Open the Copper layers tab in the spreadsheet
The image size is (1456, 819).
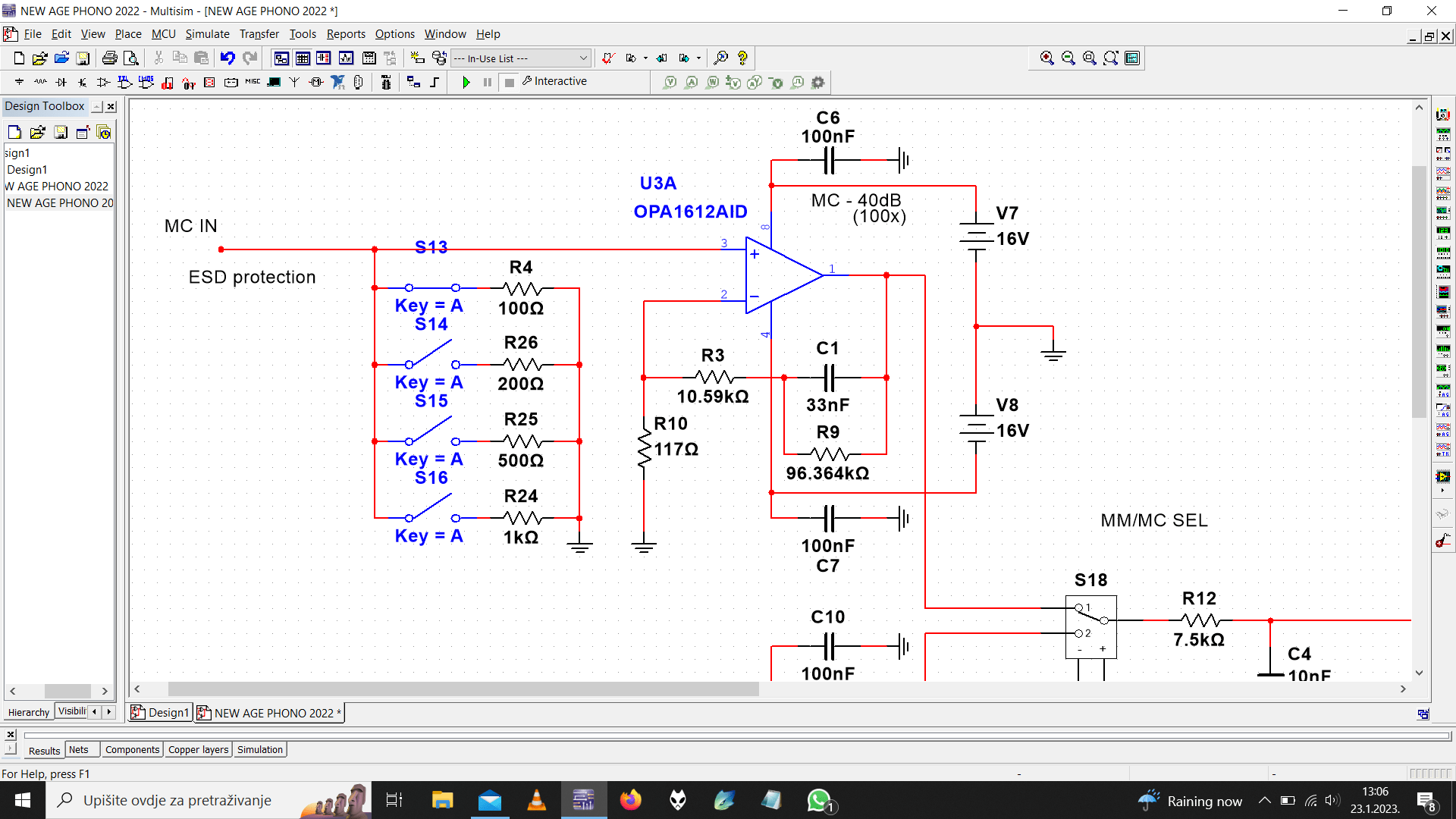point(198,750)
